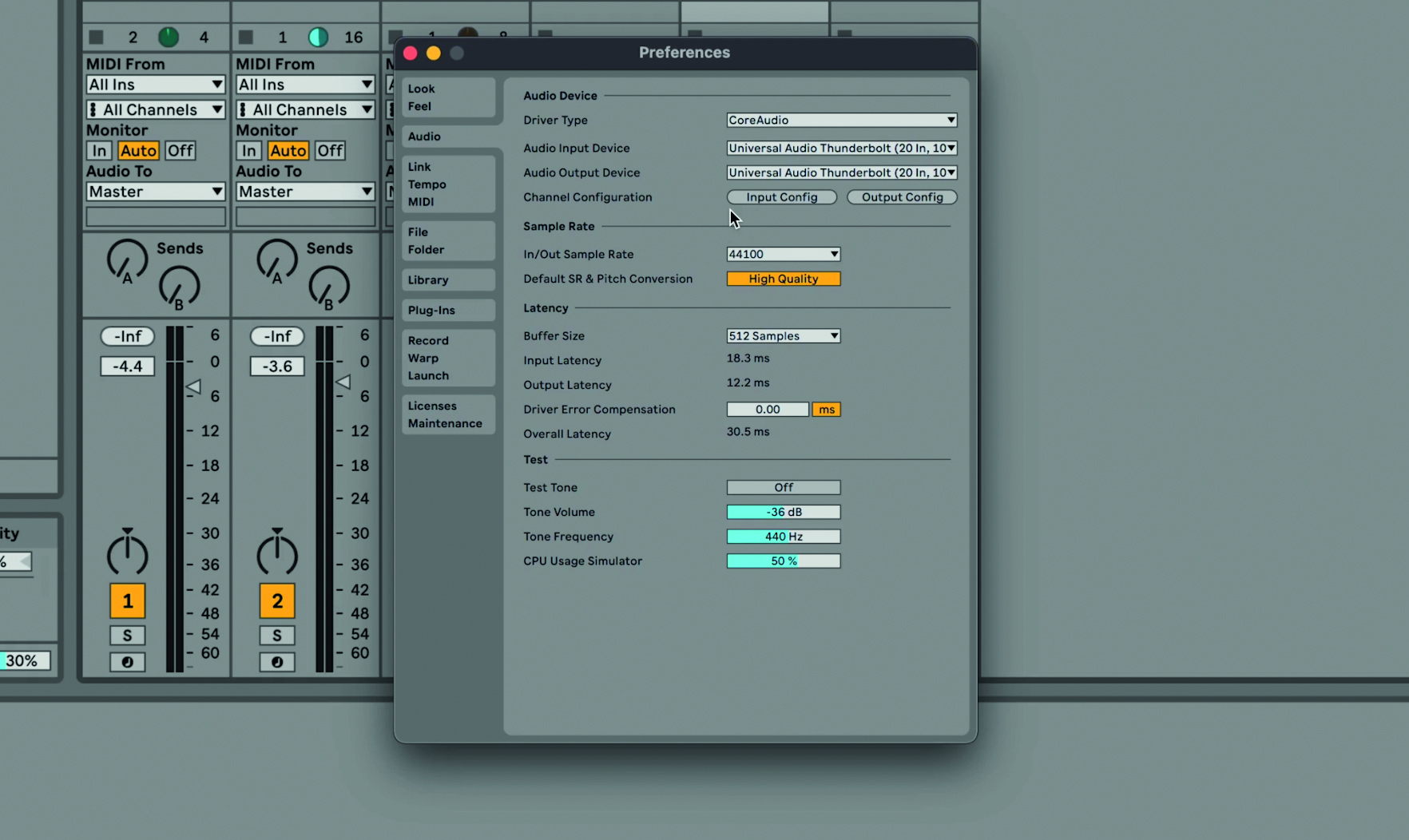Screen dimensions: 1409x840
Task: Adjust Send A knob on track 1
Action: (x=127, y=260)
